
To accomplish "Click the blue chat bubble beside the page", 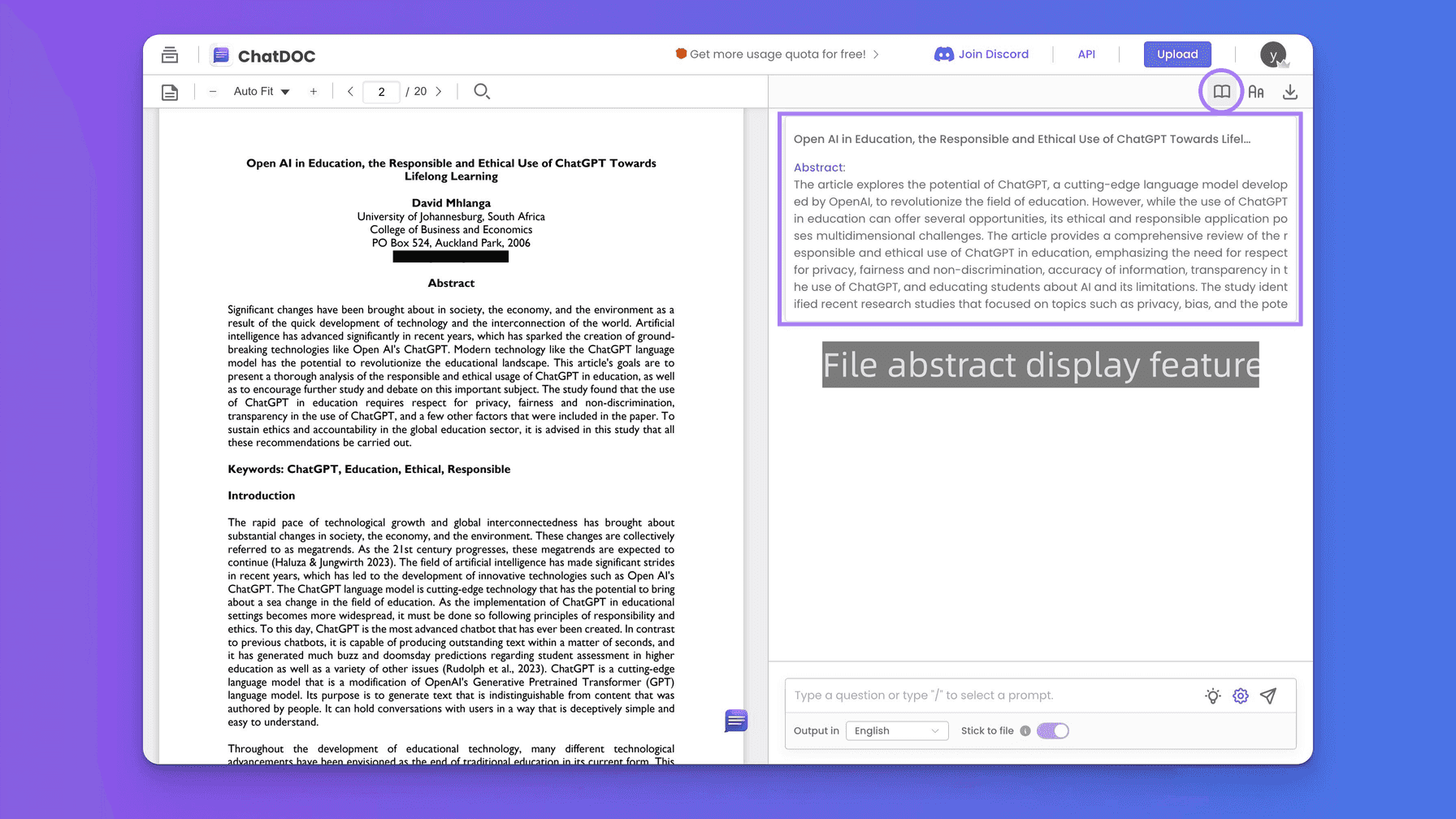I will pos(734,721).
